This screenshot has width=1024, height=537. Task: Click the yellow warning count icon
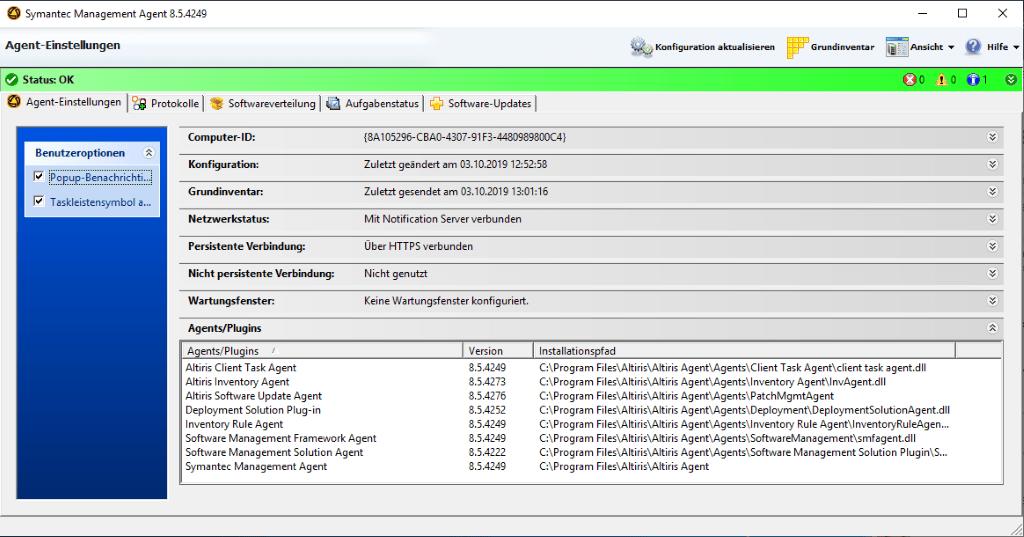[941, 80]
